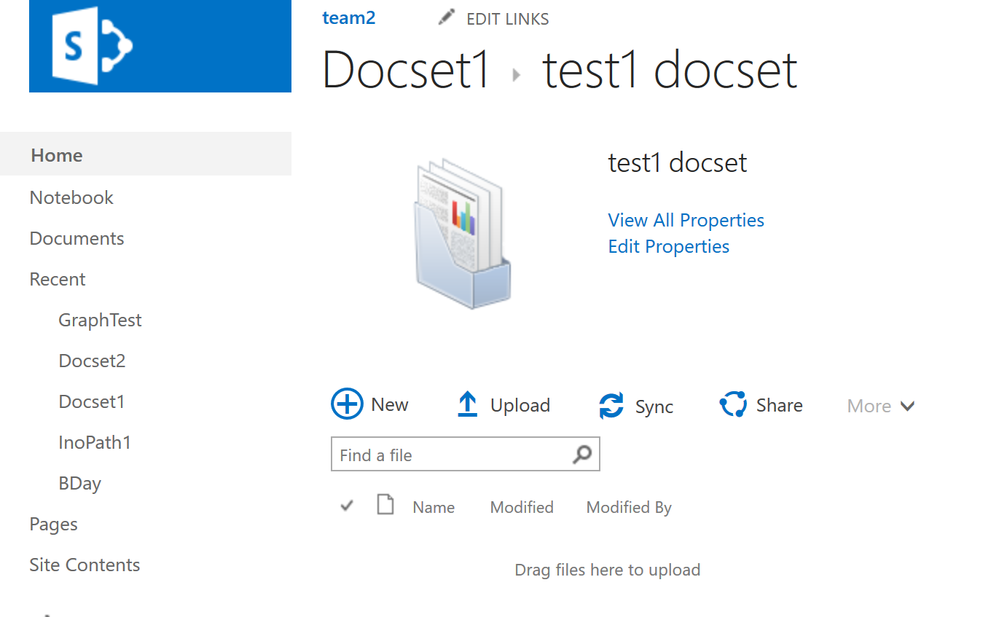
Task: Click the Find a file box
Action: 465,454
